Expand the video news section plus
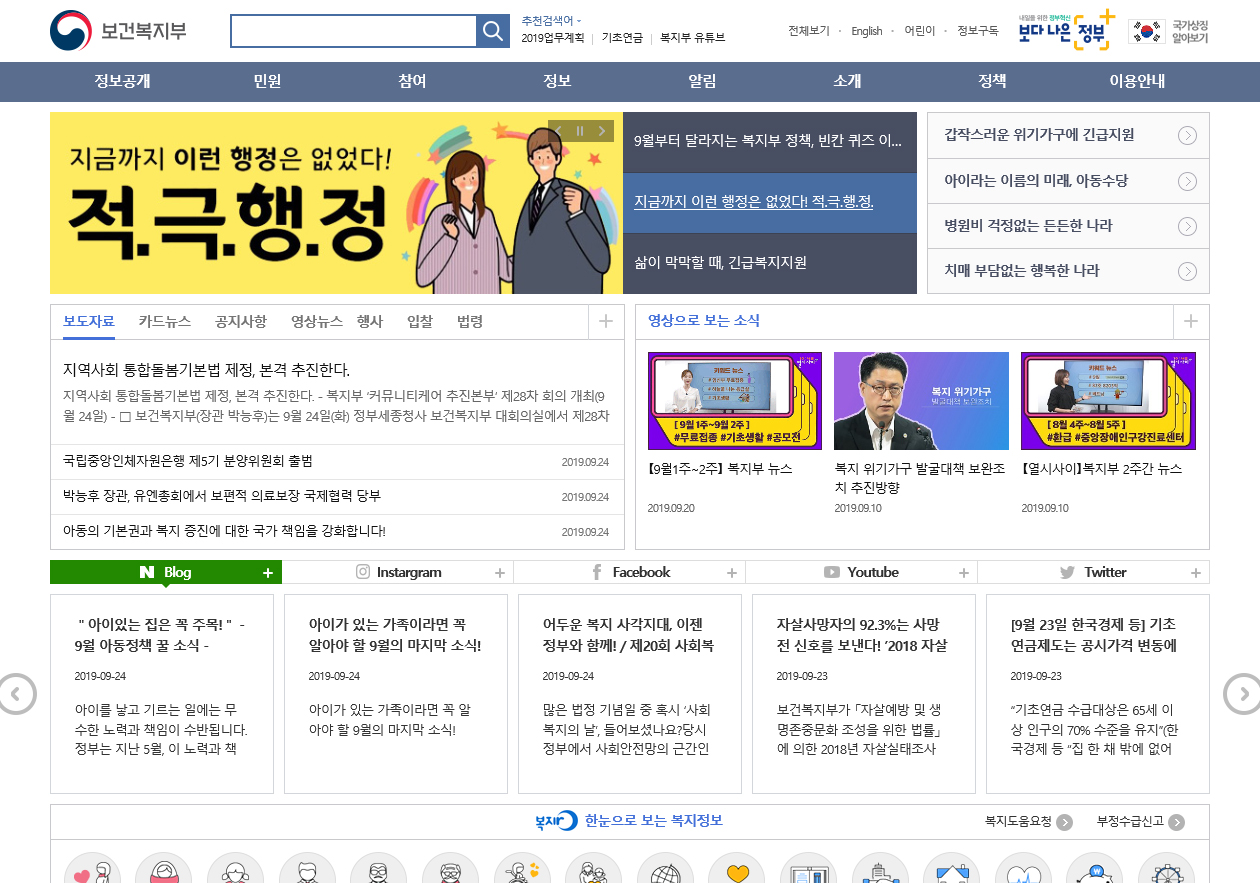1260x883 pixels. 1190,321
